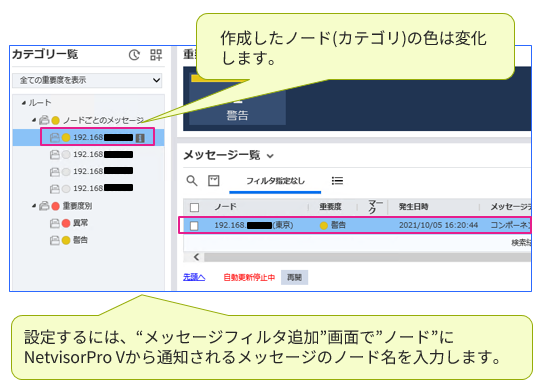Click the 再開 button

point(294,277)
